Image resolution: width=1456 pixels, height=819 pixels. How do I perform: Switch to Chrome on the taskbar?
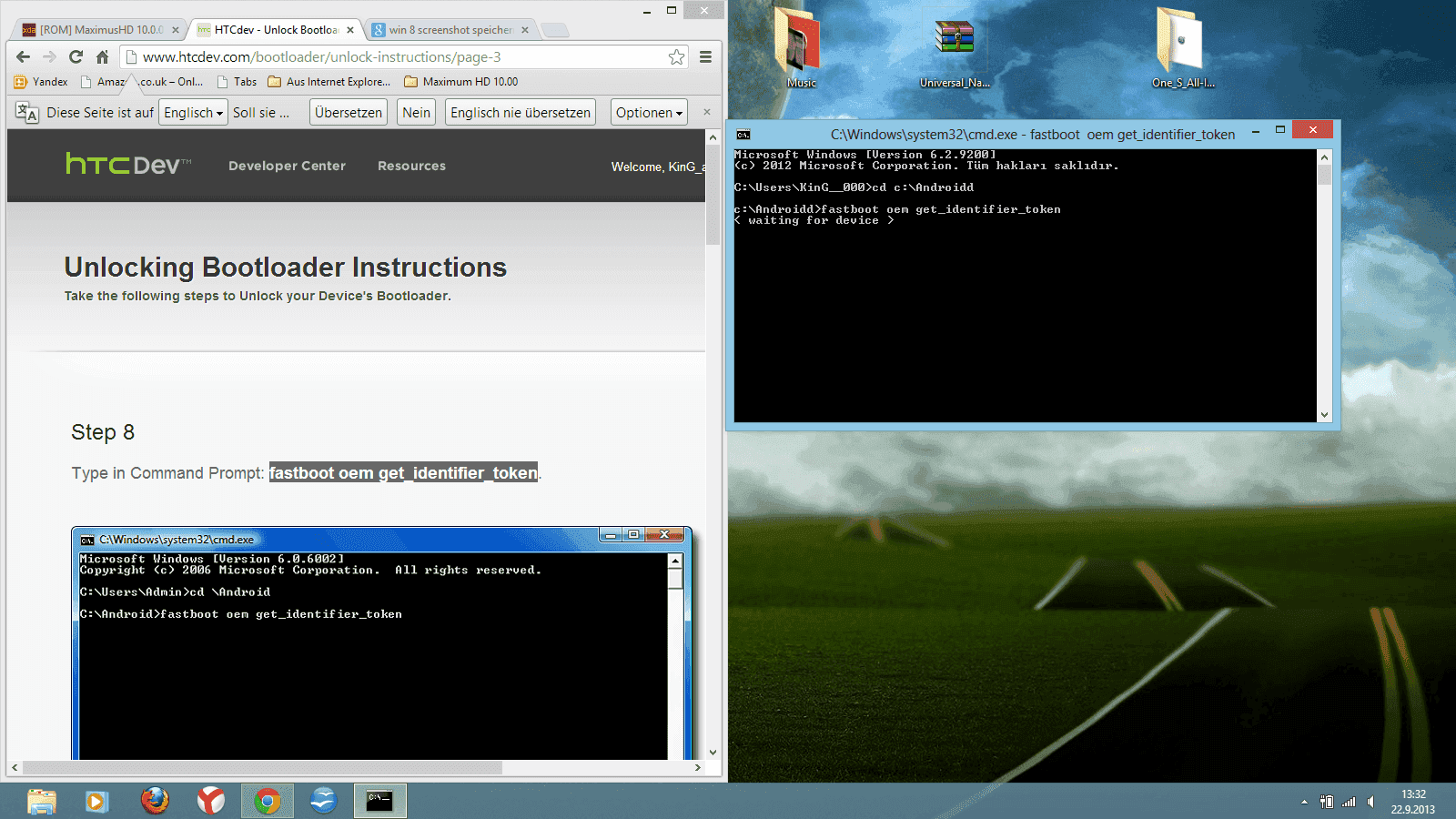[x=268, y=801]
